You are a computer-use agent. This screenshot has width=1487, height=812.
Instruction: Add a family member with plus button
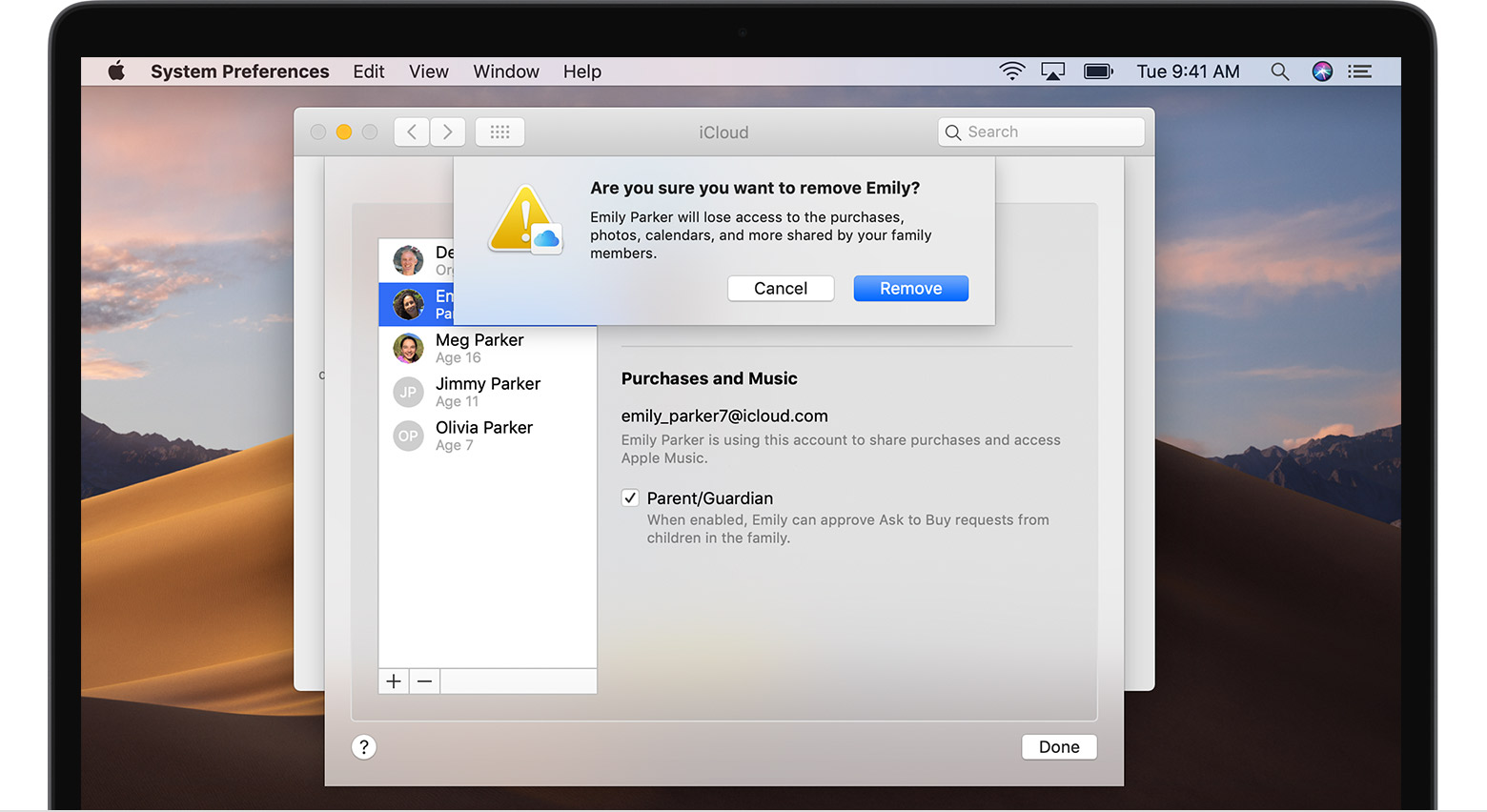(x=394, y=681)
